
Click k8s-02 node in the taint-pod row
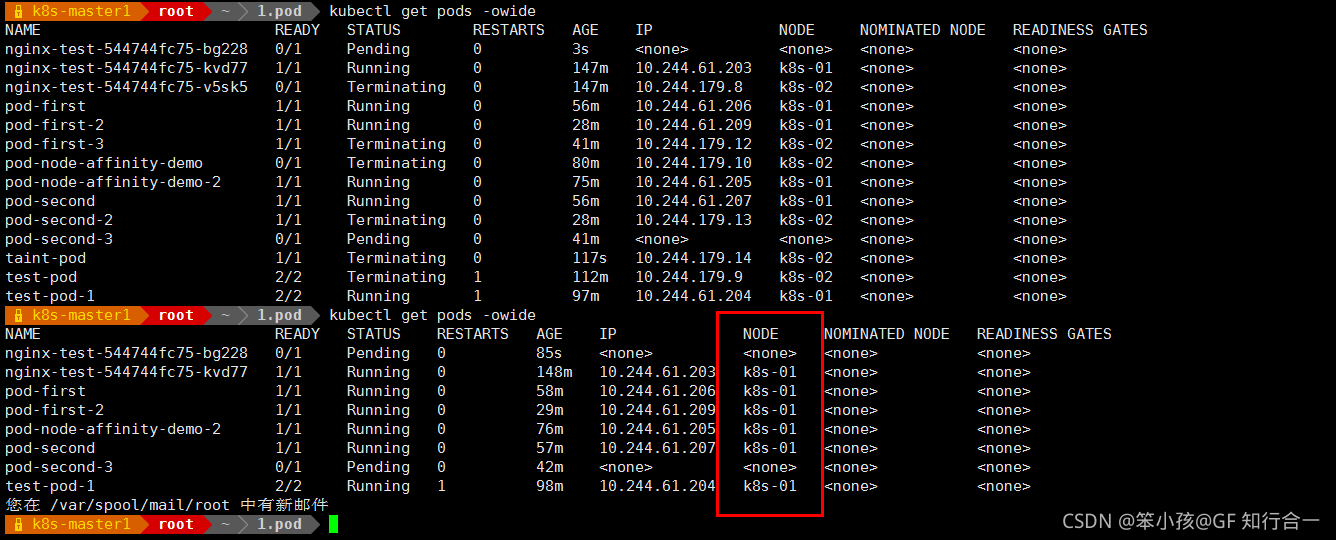806,258
